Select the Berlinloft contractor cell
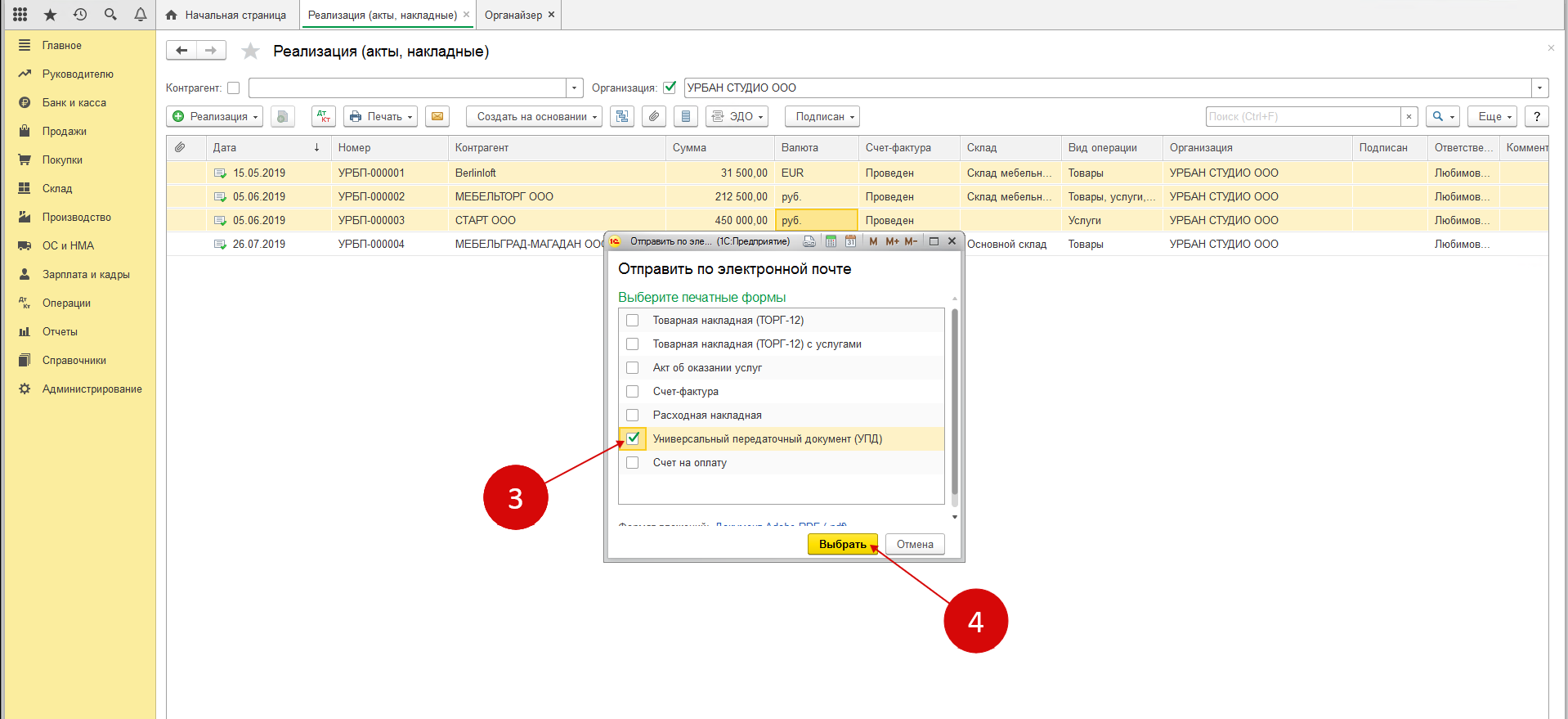The height and width of the screenshot is (719, 1568). pos(557,173)
